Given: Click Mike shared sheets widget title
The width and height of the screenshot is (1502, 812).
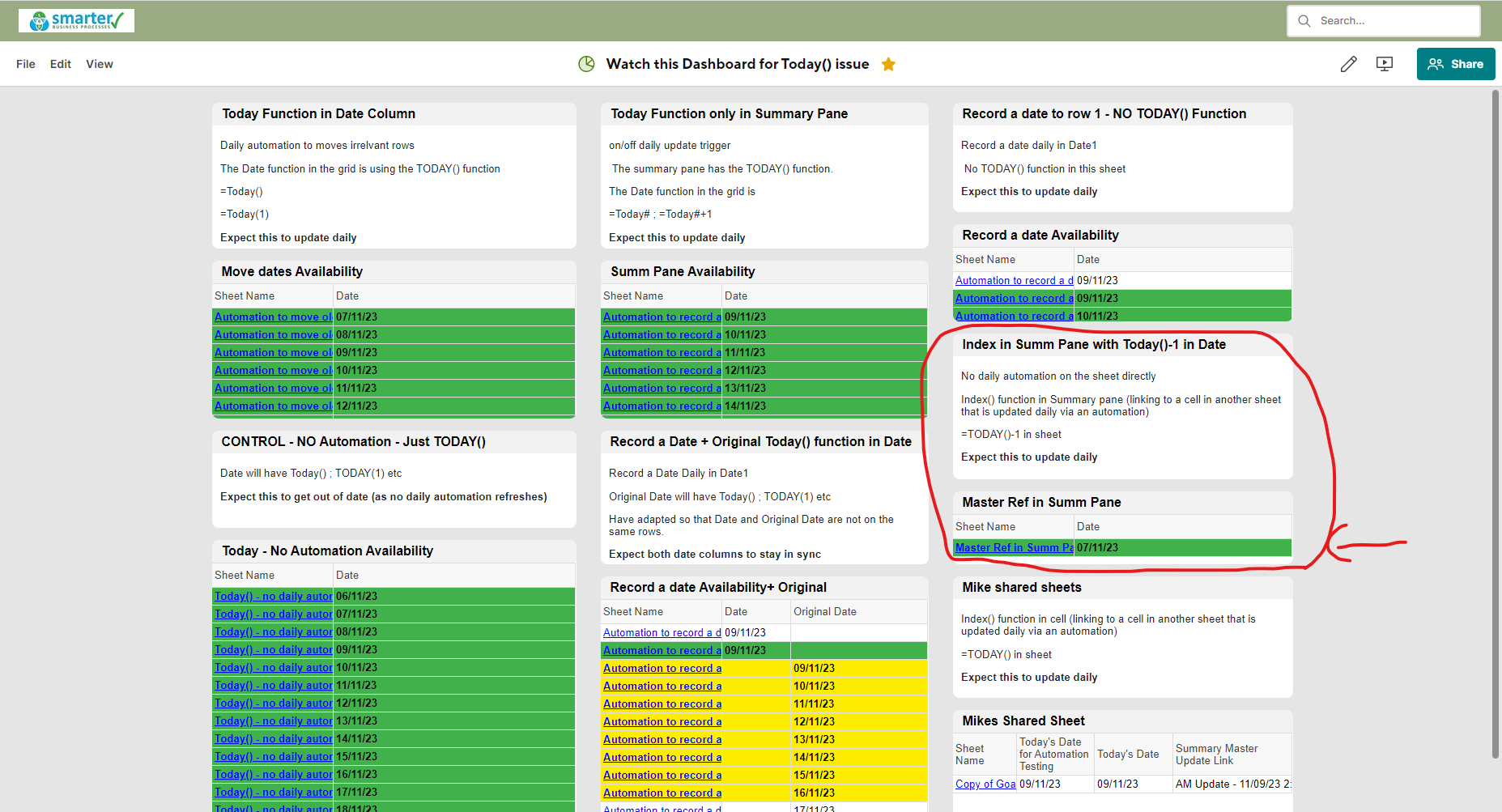Looking at the screenshot, I should coord(1022,588).
